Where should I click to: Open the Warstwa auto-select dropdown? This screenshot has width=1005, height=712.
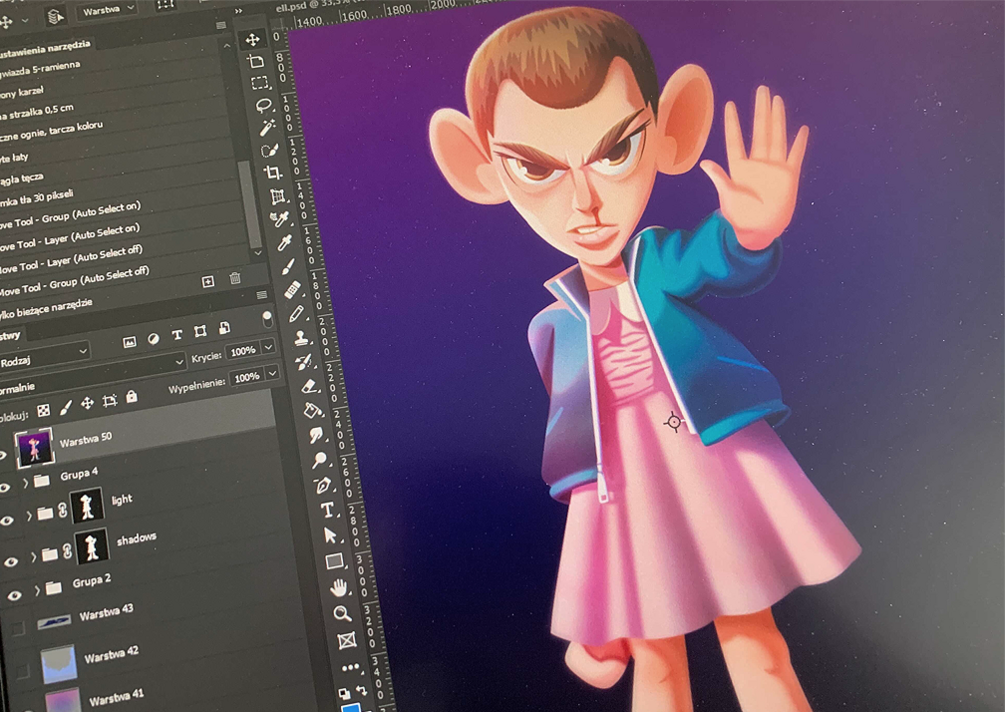(x=106, y=10)
